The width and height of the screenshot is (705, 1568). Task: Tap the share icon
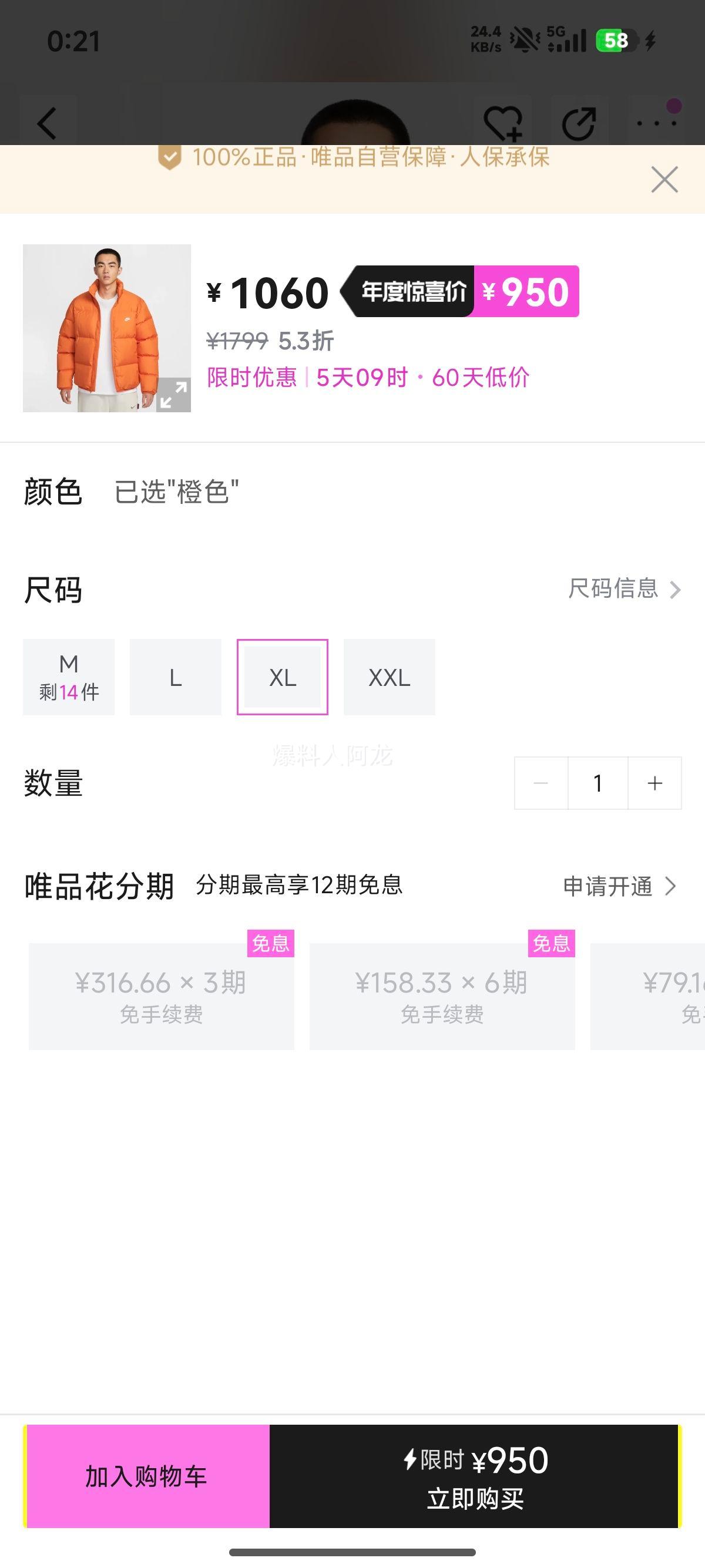click(x=578, y=123)
